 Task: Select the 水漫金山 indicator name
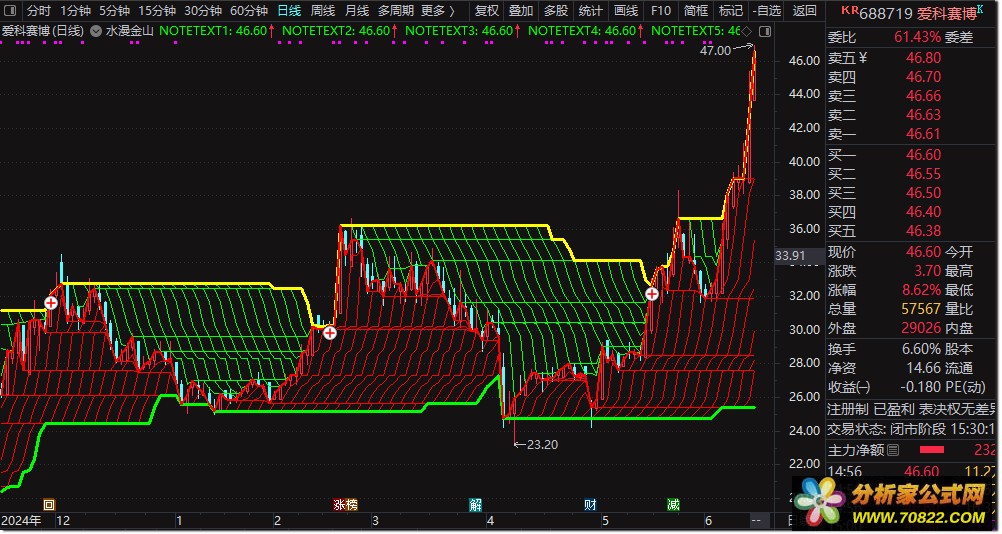tap(130, 31)
